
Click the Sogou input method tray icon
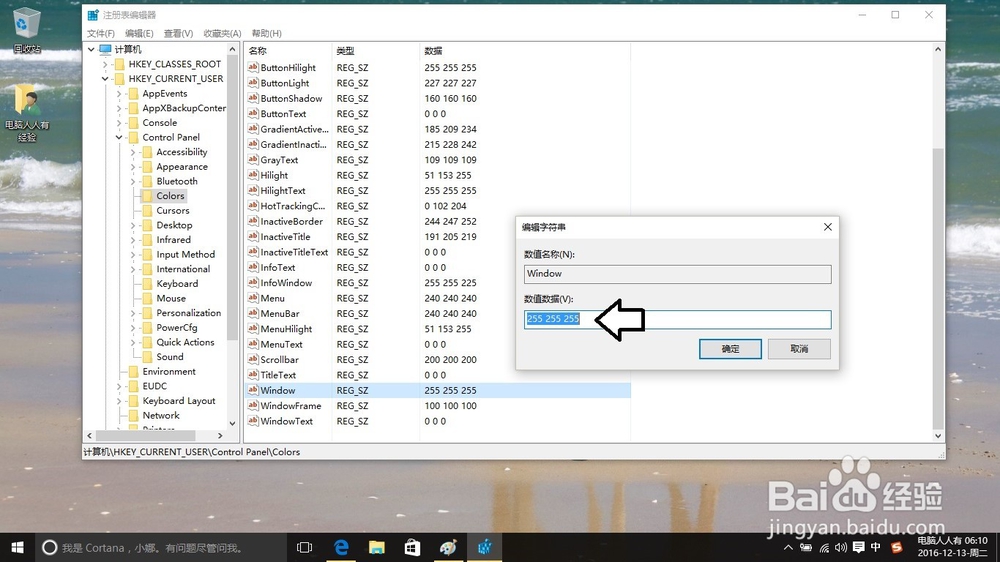point(897,547)
